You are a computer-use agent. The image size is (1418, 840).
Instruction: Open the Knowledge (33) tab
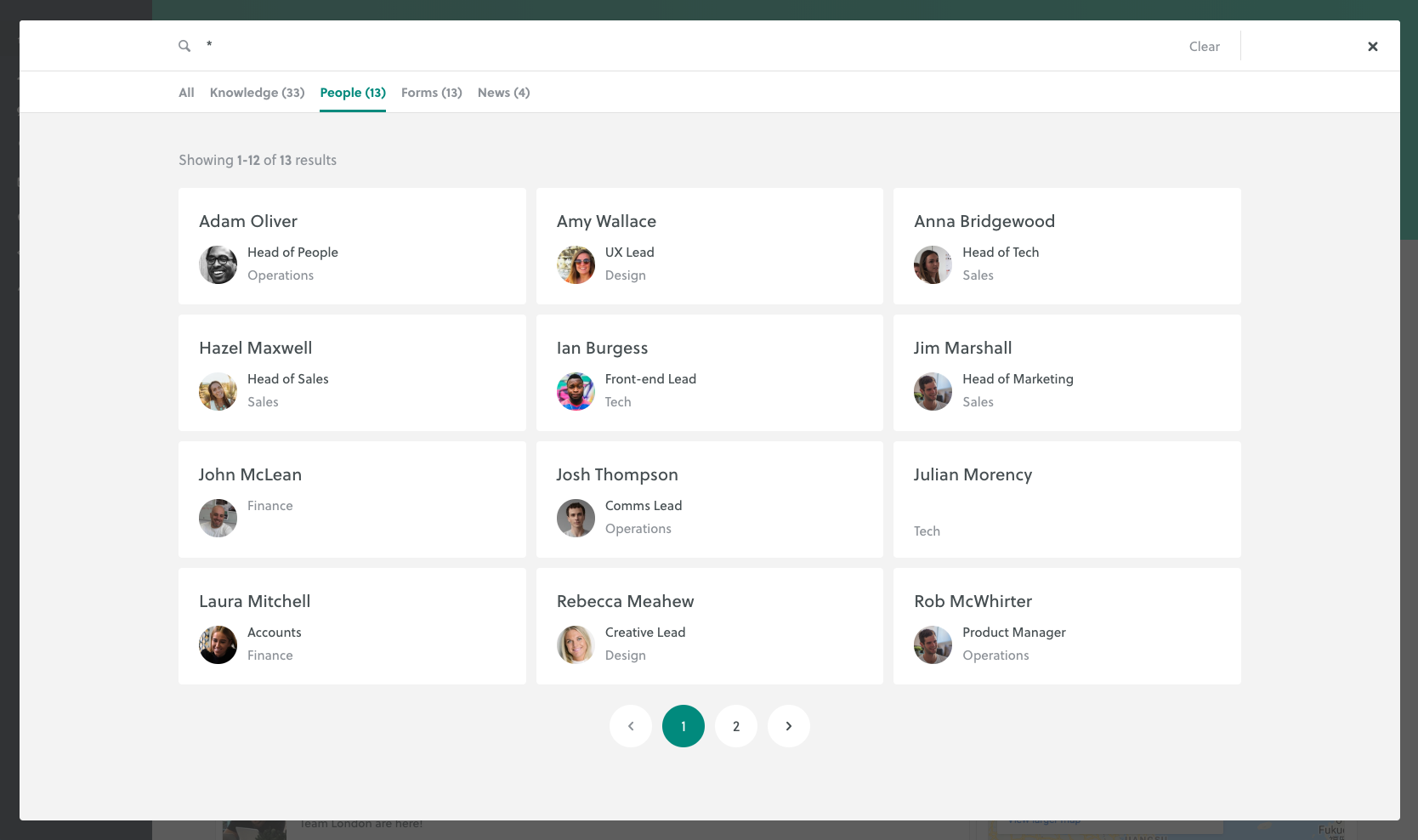(257, 93)
